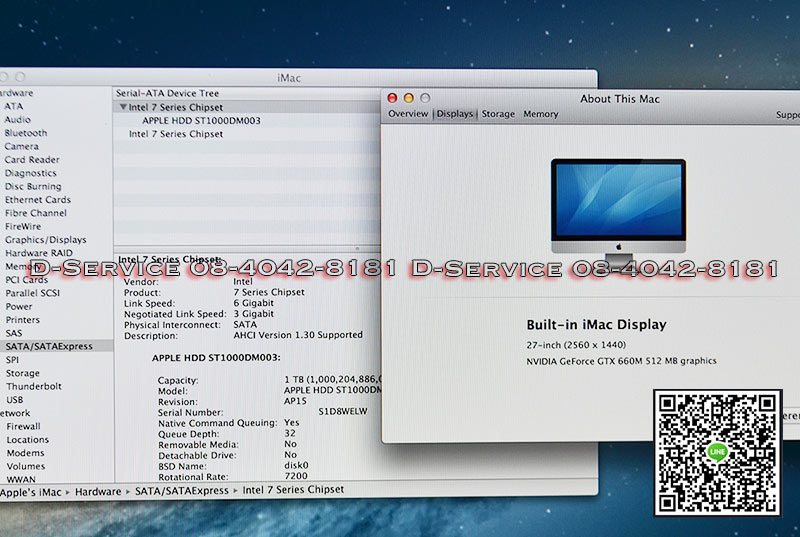Viewport: 800px width, 537px height.
Task: Click the 'NVIDIA GeForce GTX 660M 512 MB graphics' text
Action: coord(621,361)
